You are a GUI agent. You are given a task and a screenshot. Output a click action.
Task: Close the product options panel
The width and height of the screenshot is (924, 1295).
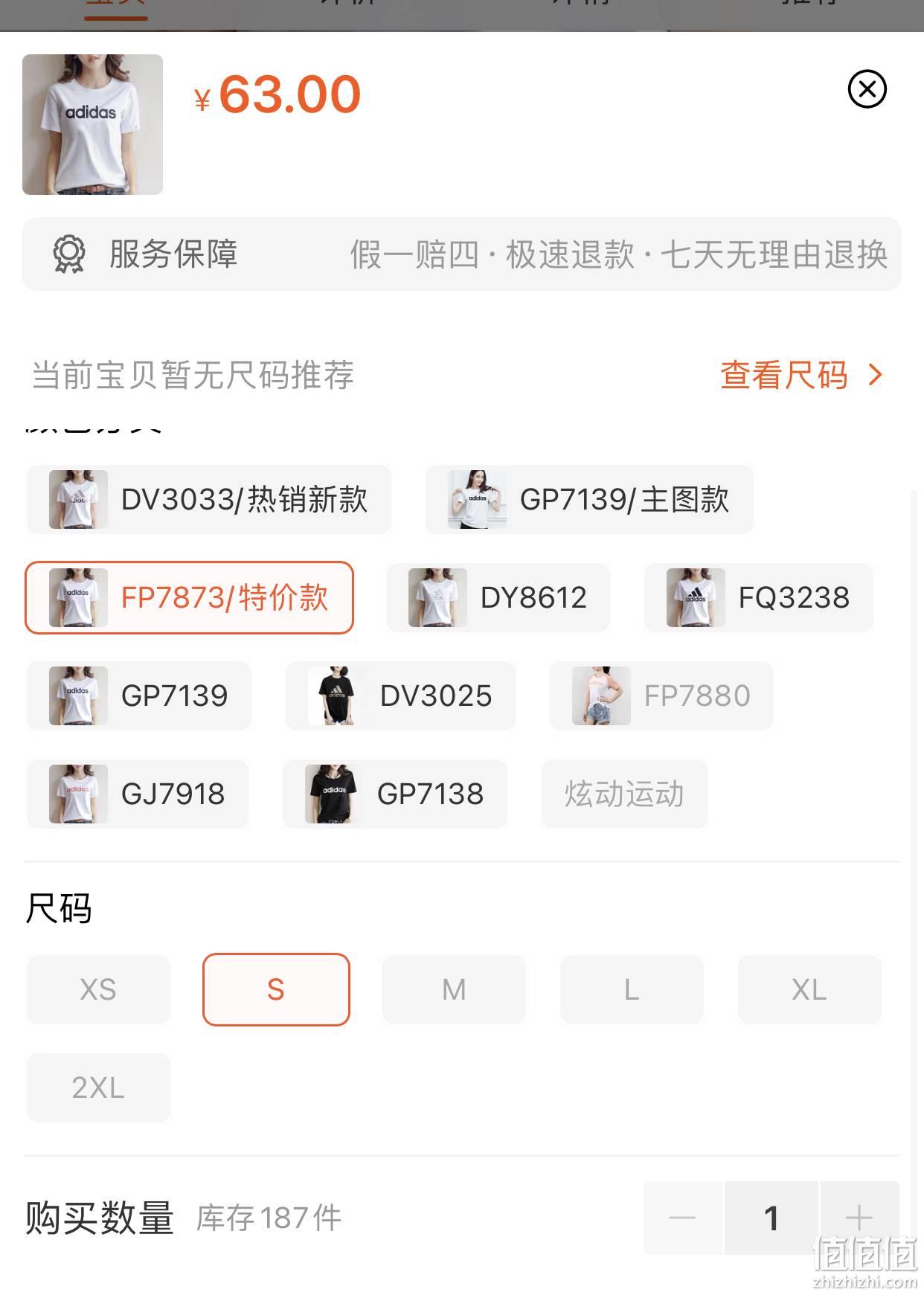867,89
